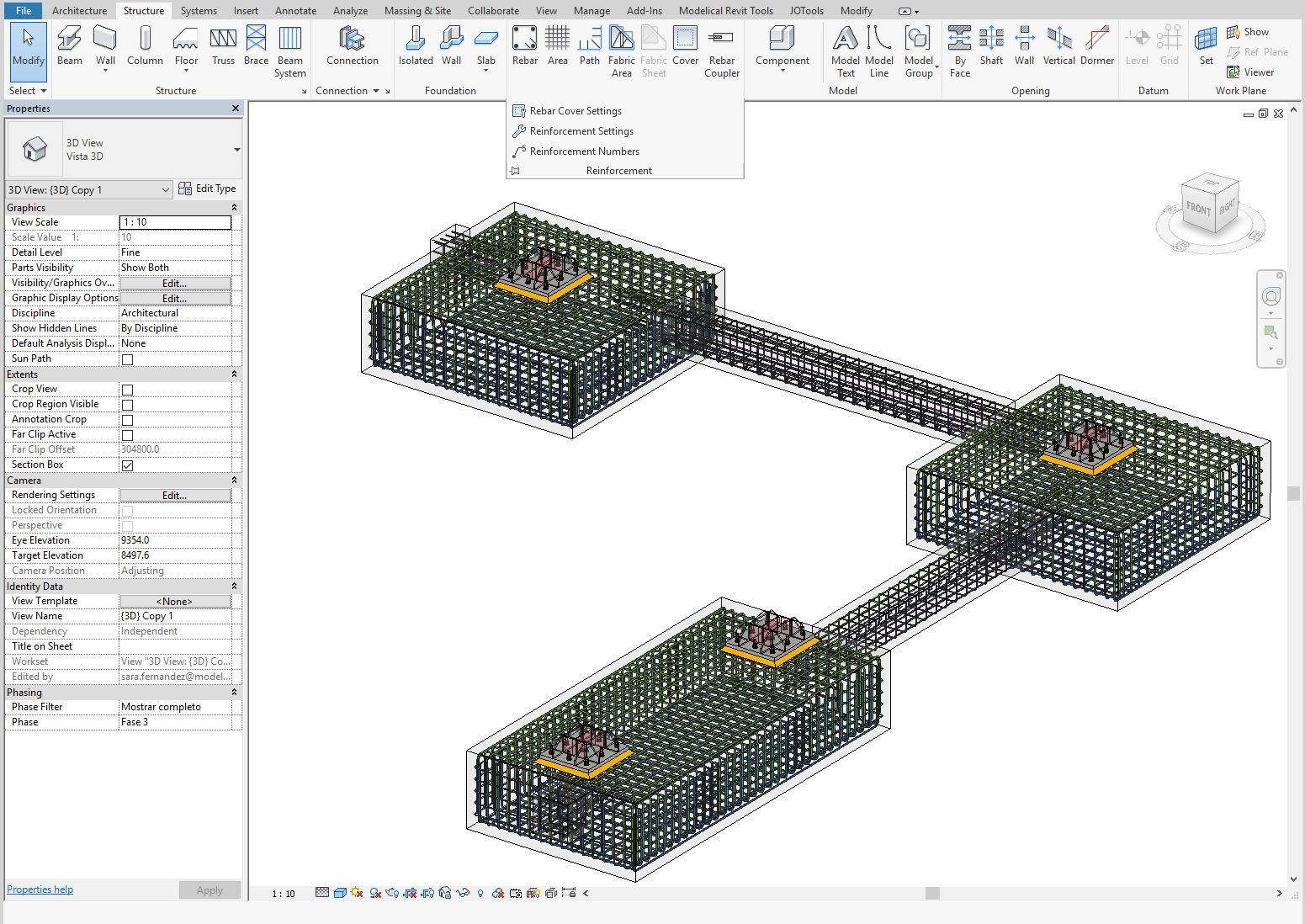
Task: Click Edit for Visibility/Graphics Overrides
Action: [175, 284]
